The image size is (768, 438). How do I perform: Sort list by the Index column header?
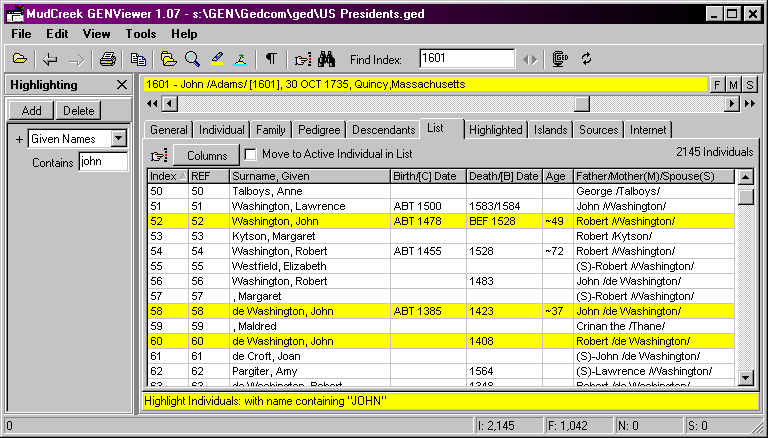[x=167, y=176]
